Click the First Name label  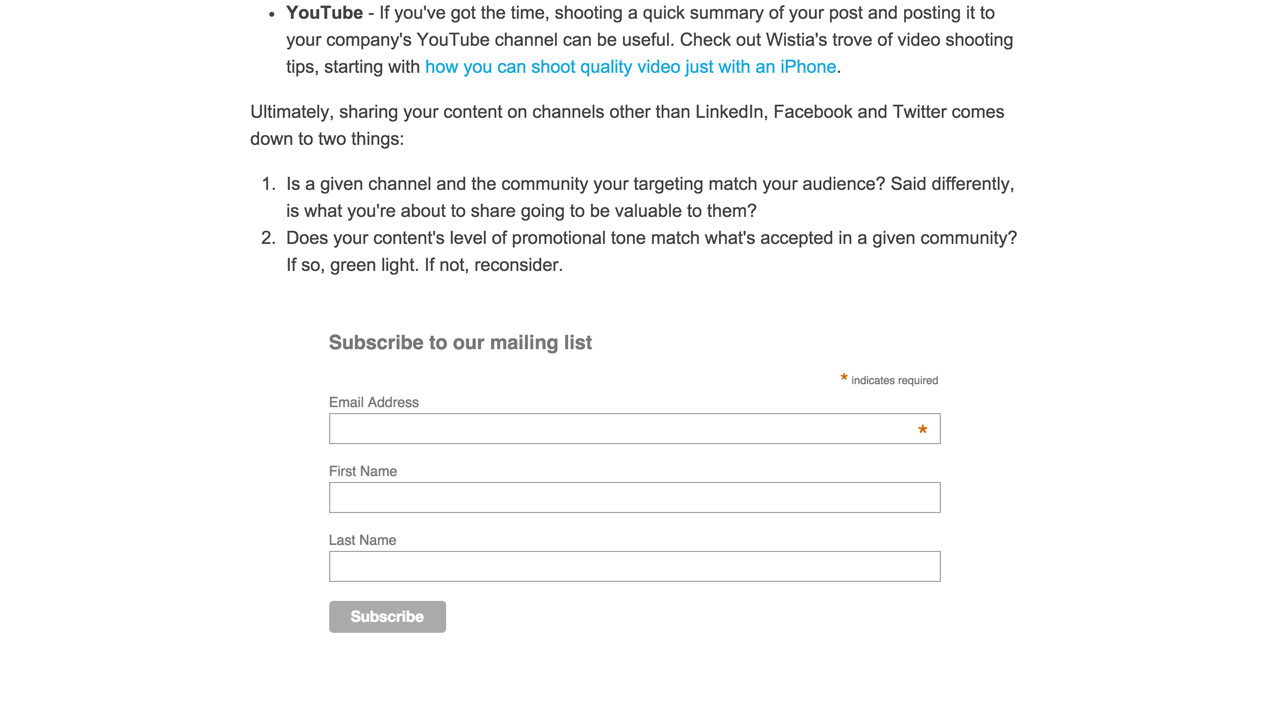point(363,471)
